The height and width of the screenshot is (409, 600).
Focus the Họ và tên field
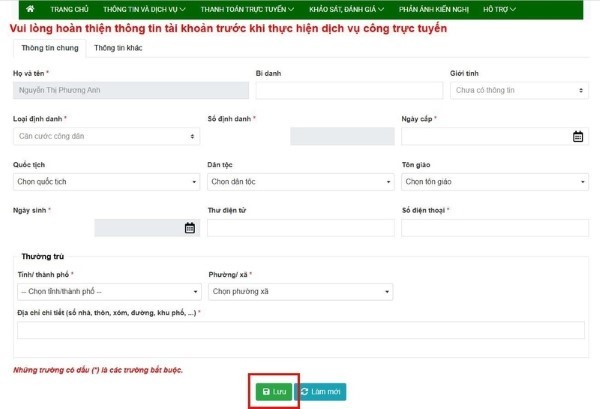[x=131, y=90]
